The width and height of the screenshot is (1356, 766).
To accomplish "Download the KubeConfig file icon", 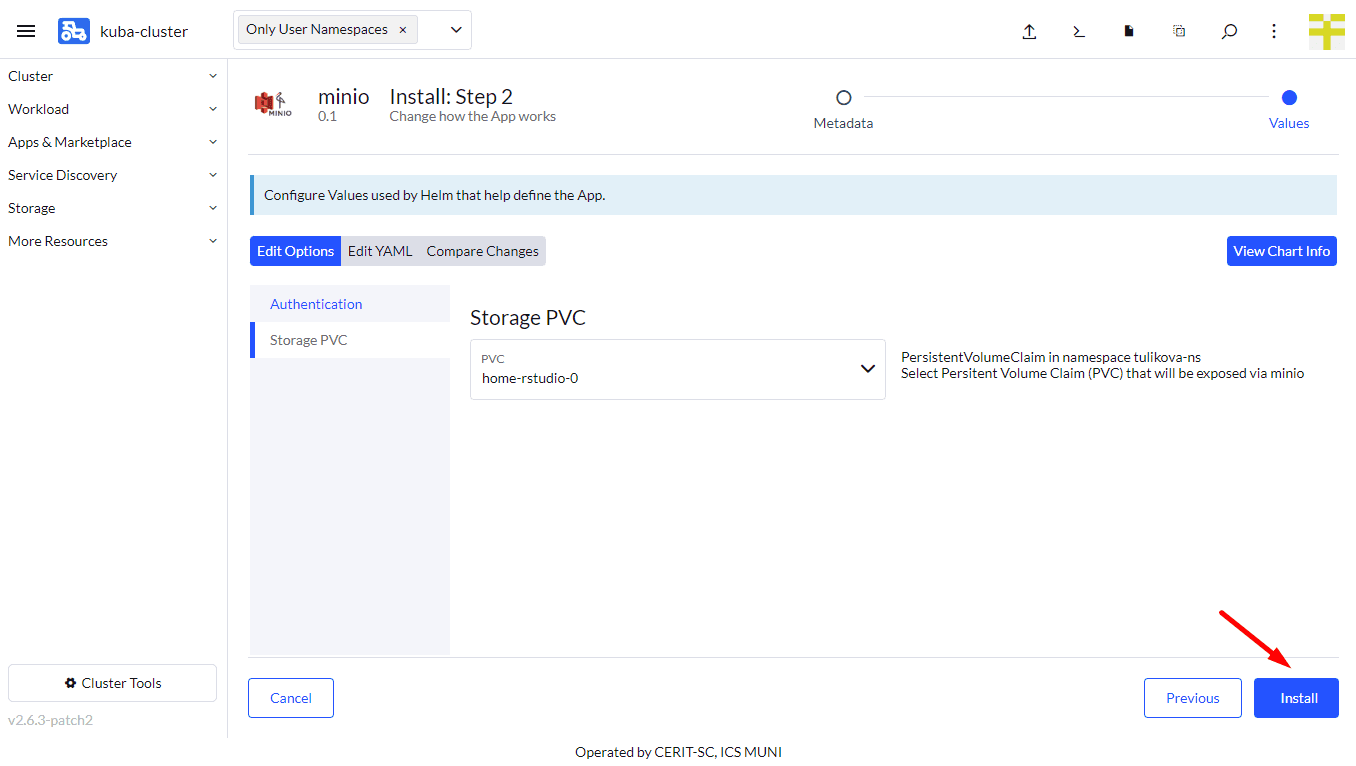I will tap(1129, 31).
